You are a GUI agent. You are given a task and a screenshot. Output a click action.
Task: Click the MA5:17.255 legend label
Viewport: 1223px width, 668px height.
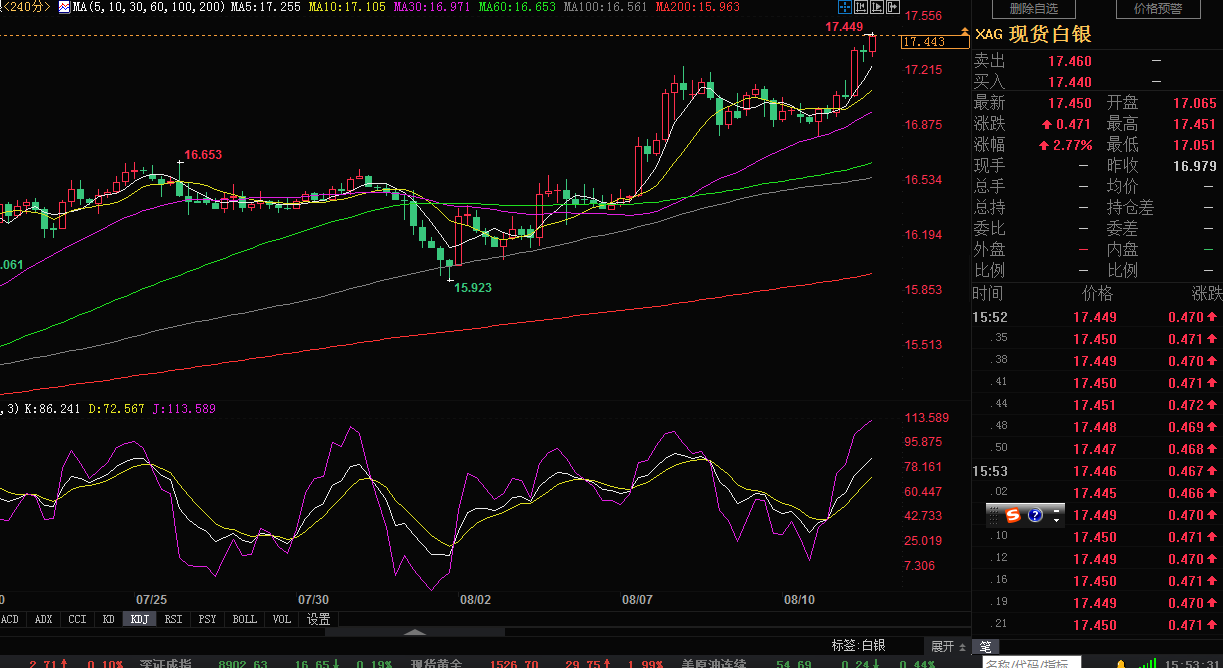point(265,7)
